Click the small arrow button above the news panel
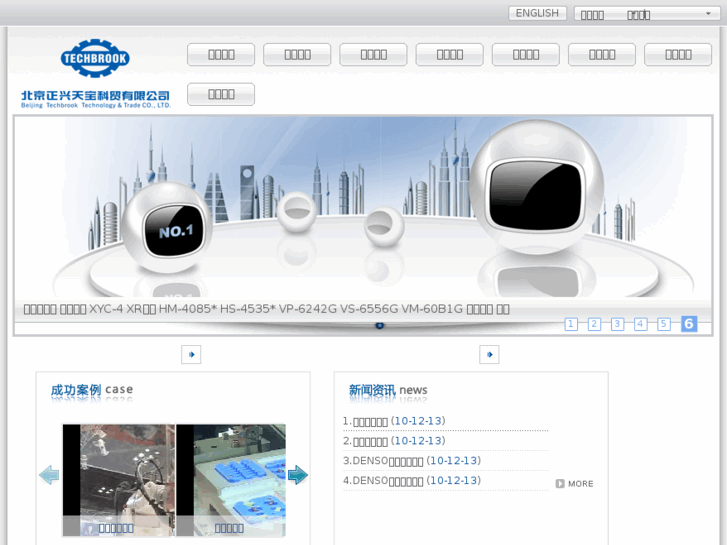 coord(489,355)
